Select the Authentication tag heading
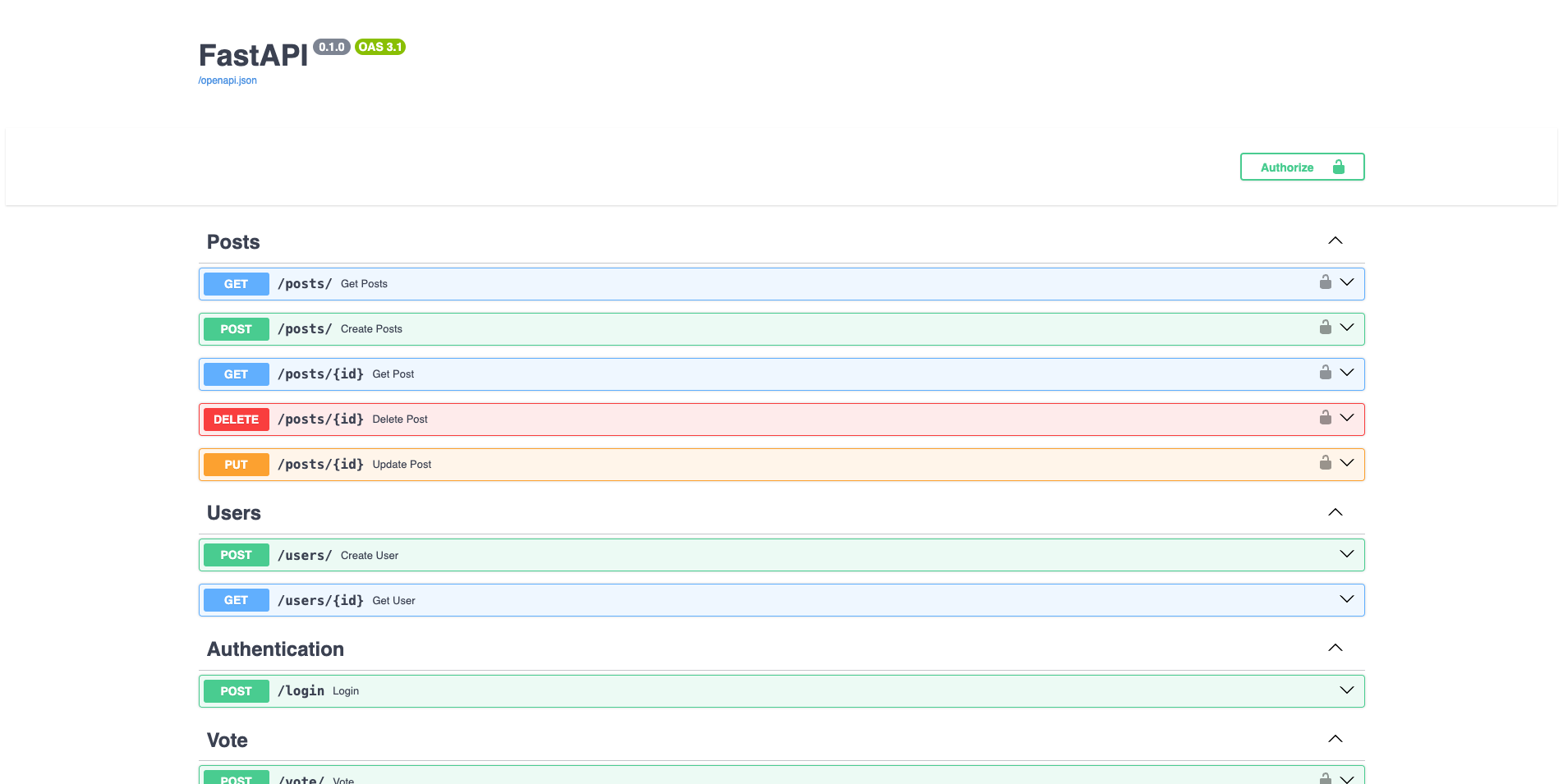The width and height of the screenshot is (1563, 784). [x=275, y=649]
